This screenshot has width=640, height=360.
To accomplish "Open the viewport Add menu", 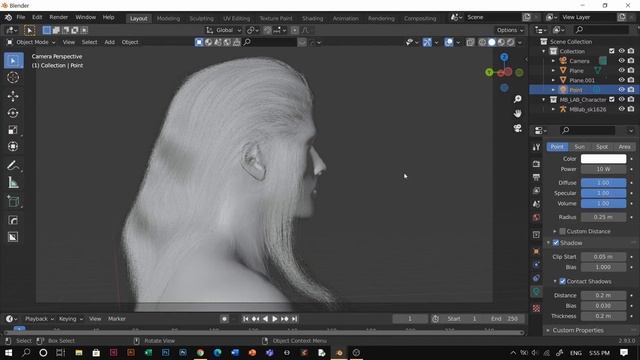I will [109, 42].
